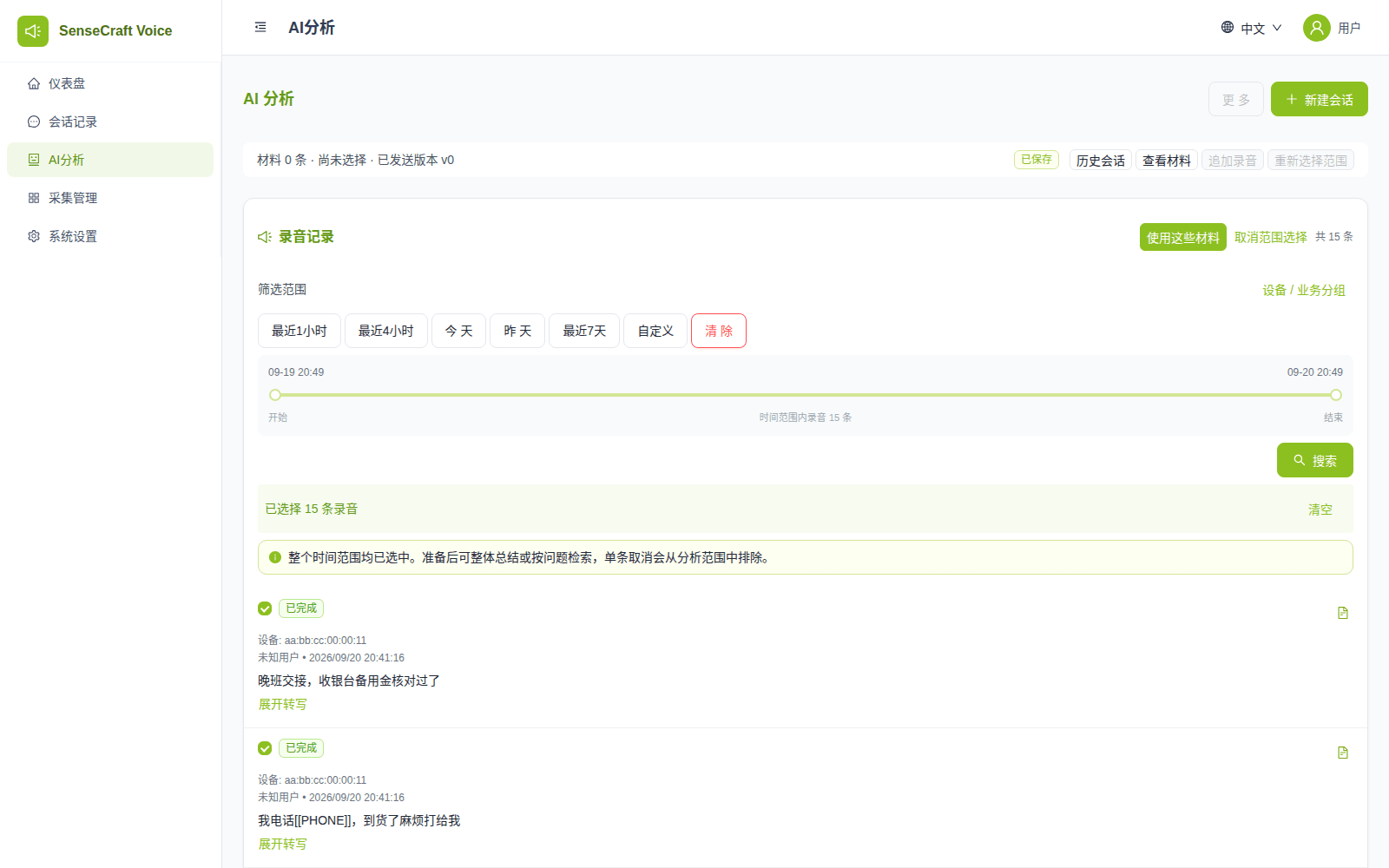Open 历史会话
The width and height of the screenshot is (1389, 868).
coord(1101,160)
